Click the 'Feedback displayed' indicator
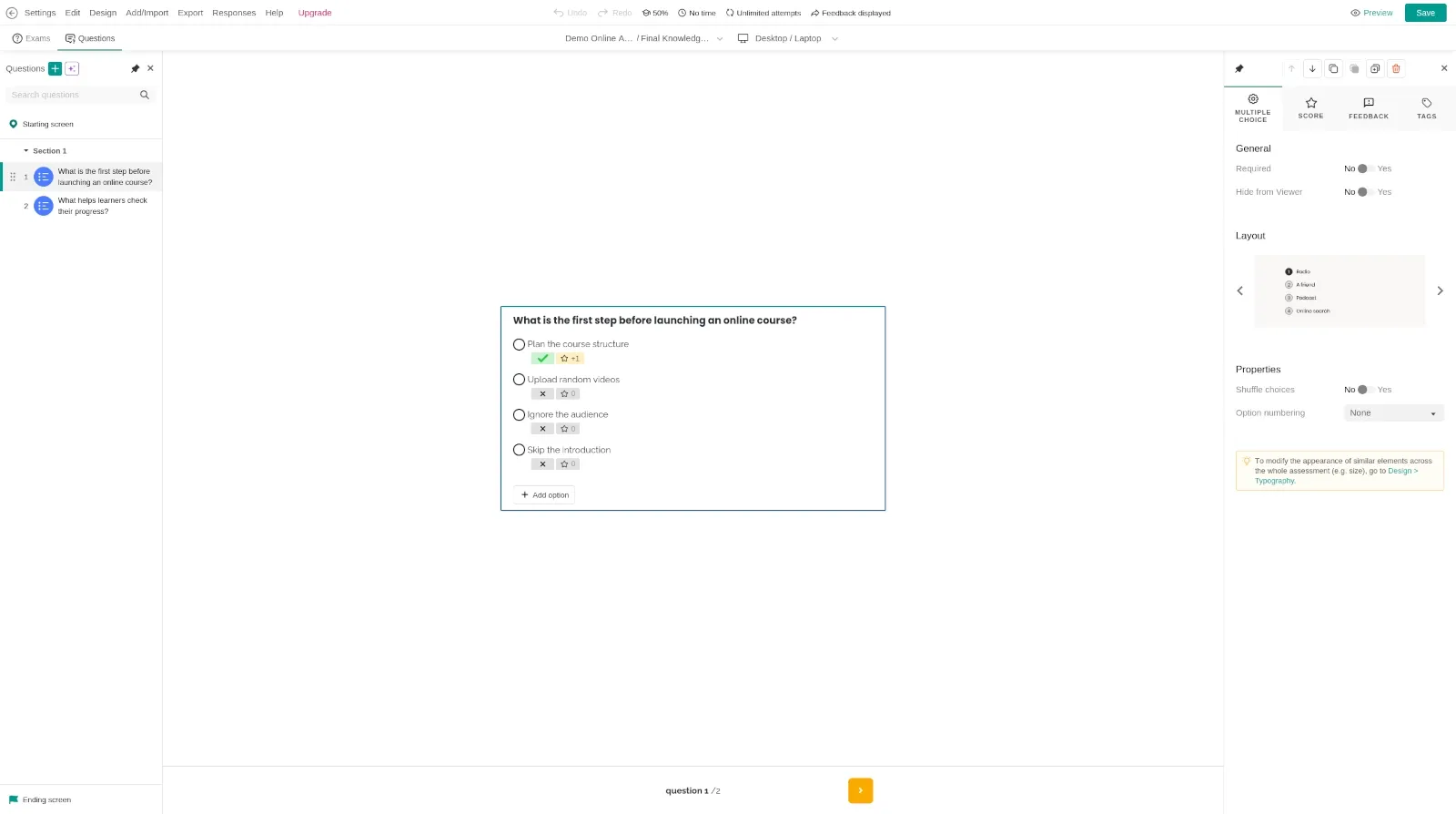This screenshot has width=1456, height=814. 851,13
